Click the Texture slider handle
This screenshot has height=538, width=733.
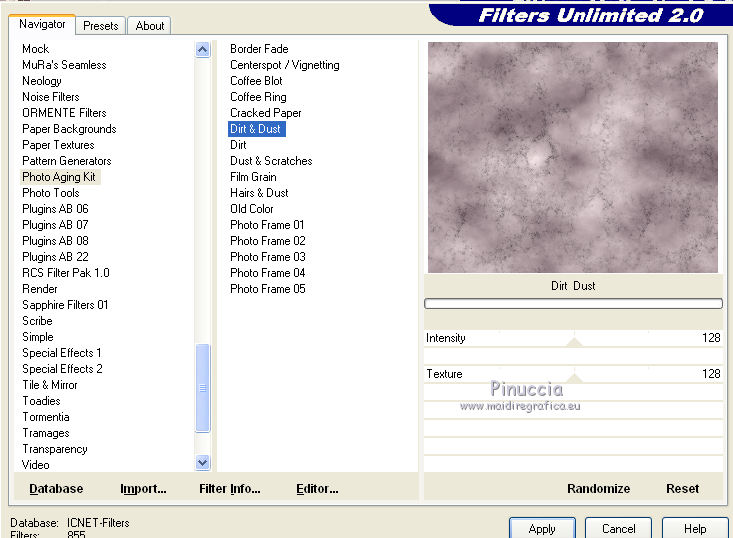pos(574,378)
